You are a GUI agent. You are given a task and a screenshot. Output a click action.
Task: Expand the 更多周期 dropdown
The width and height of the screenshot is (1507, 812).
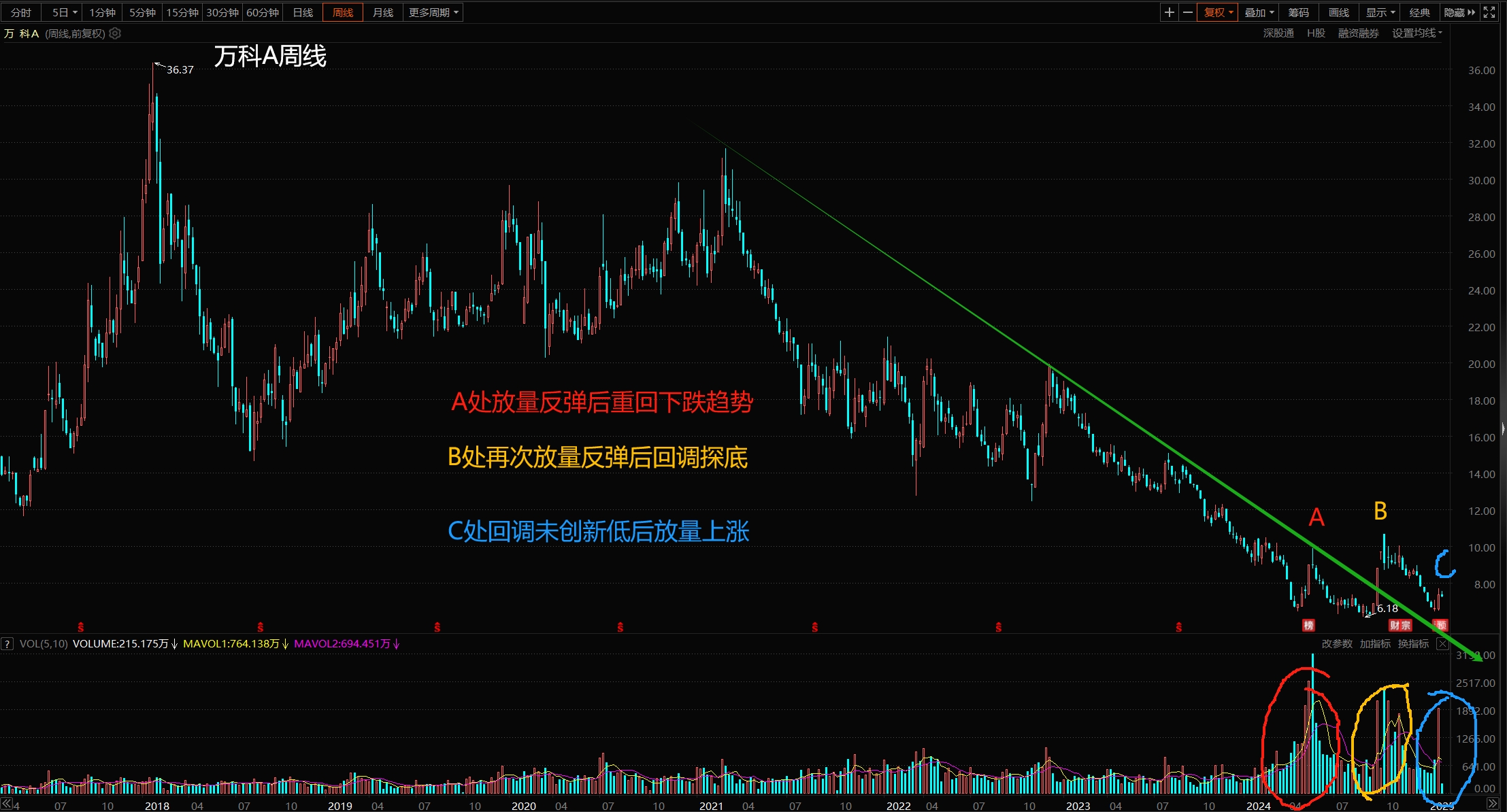433,12
